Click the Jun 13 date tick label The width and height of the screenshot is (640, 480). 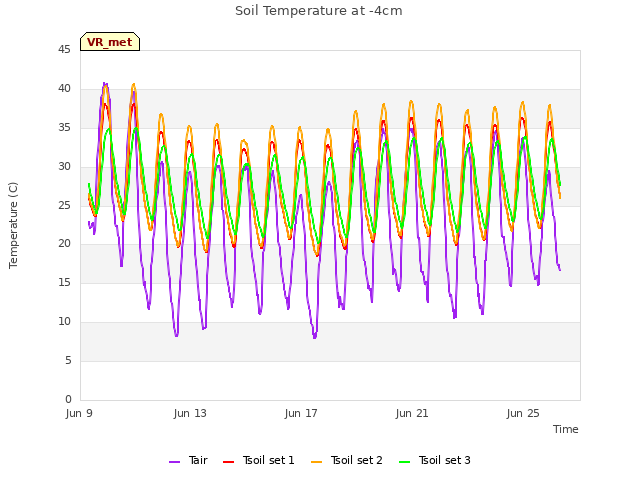pos(190,413)
